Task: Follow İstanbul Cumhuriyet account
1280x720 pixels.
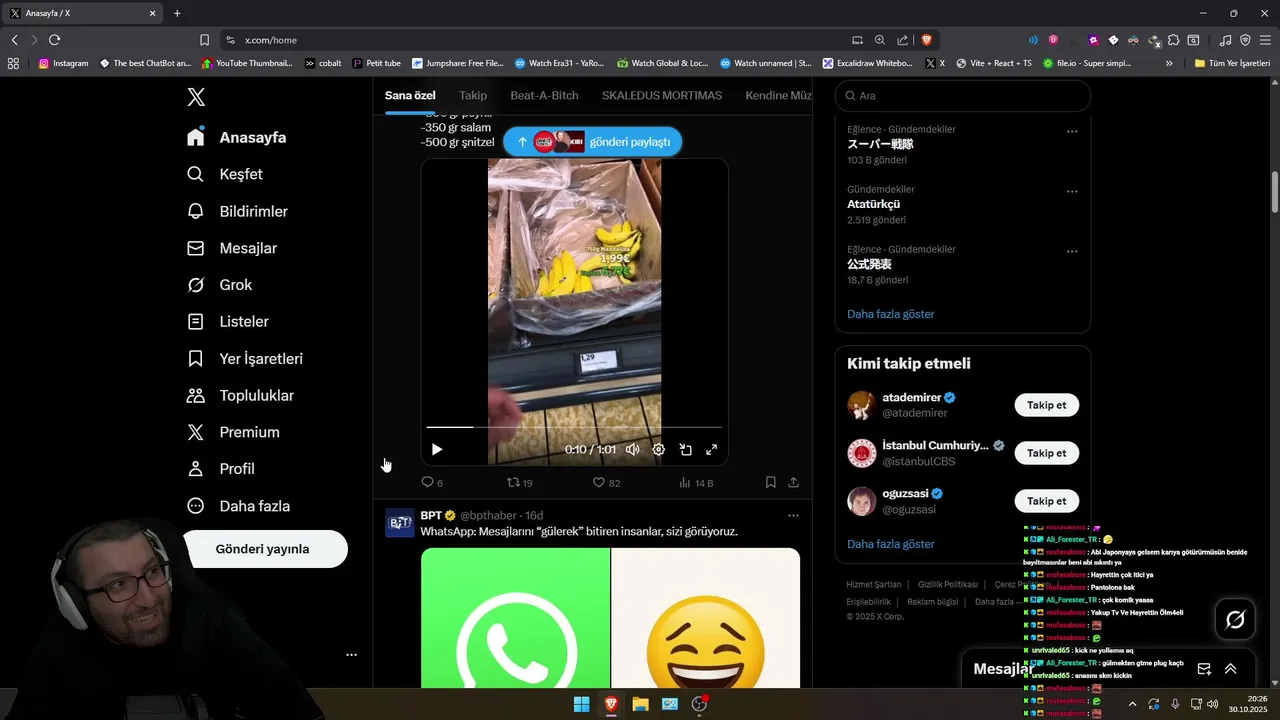Action: 1047,453
